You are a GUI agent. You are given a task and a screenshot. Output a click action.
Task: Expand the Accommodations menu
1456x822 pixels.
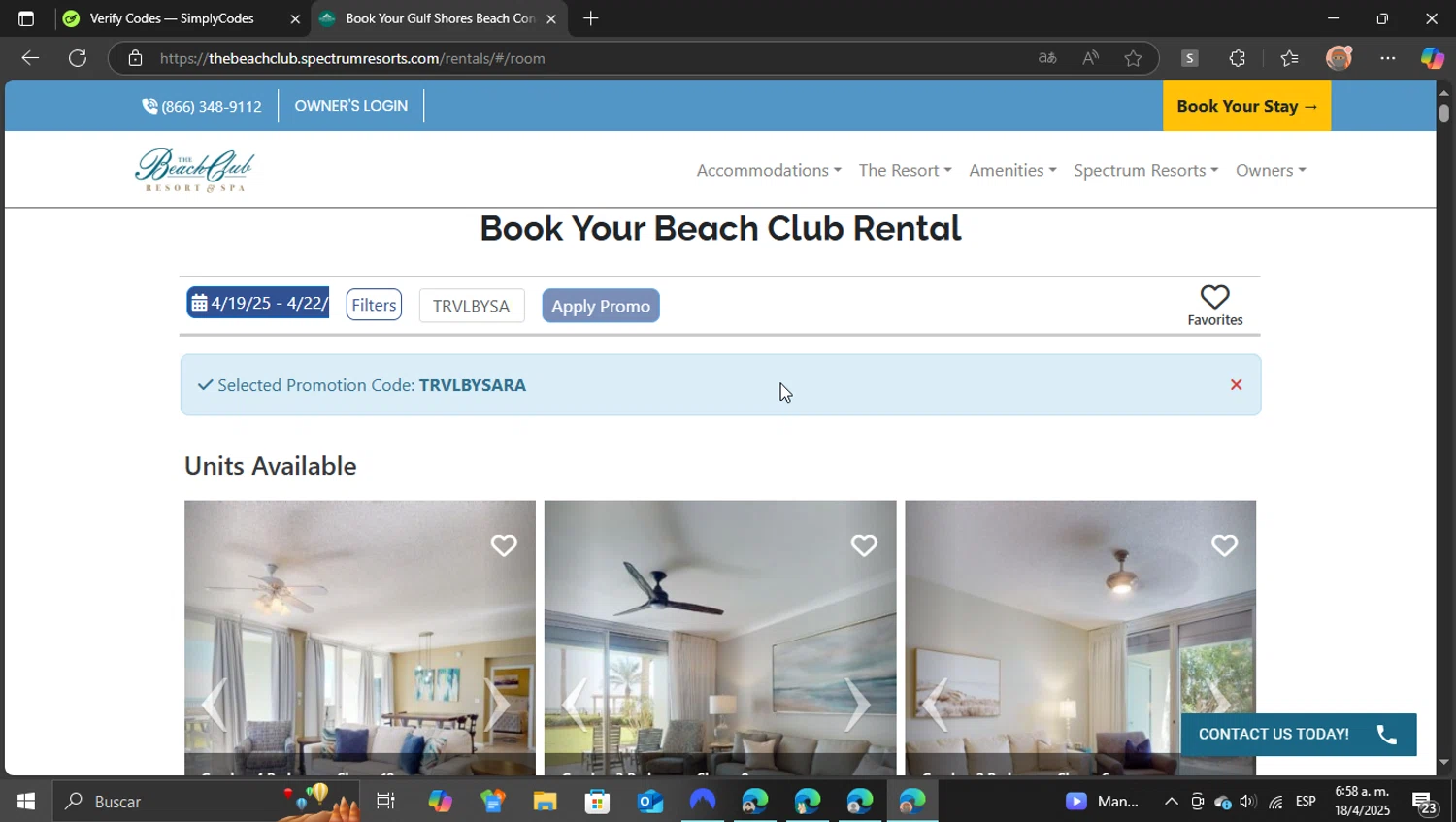coord(769,170)
